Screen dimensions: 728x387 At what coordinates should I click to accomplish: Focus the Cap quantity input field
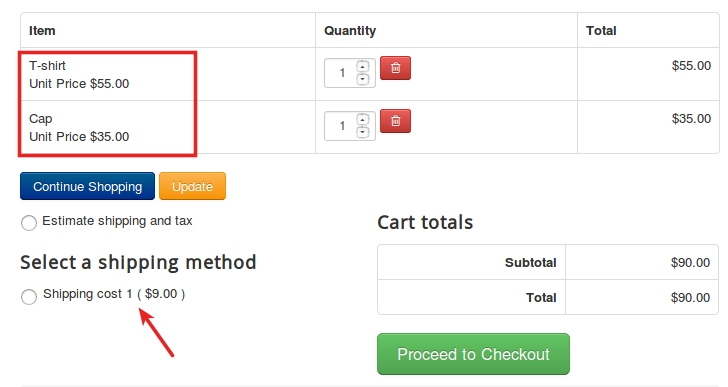click(x=341, y=126)
